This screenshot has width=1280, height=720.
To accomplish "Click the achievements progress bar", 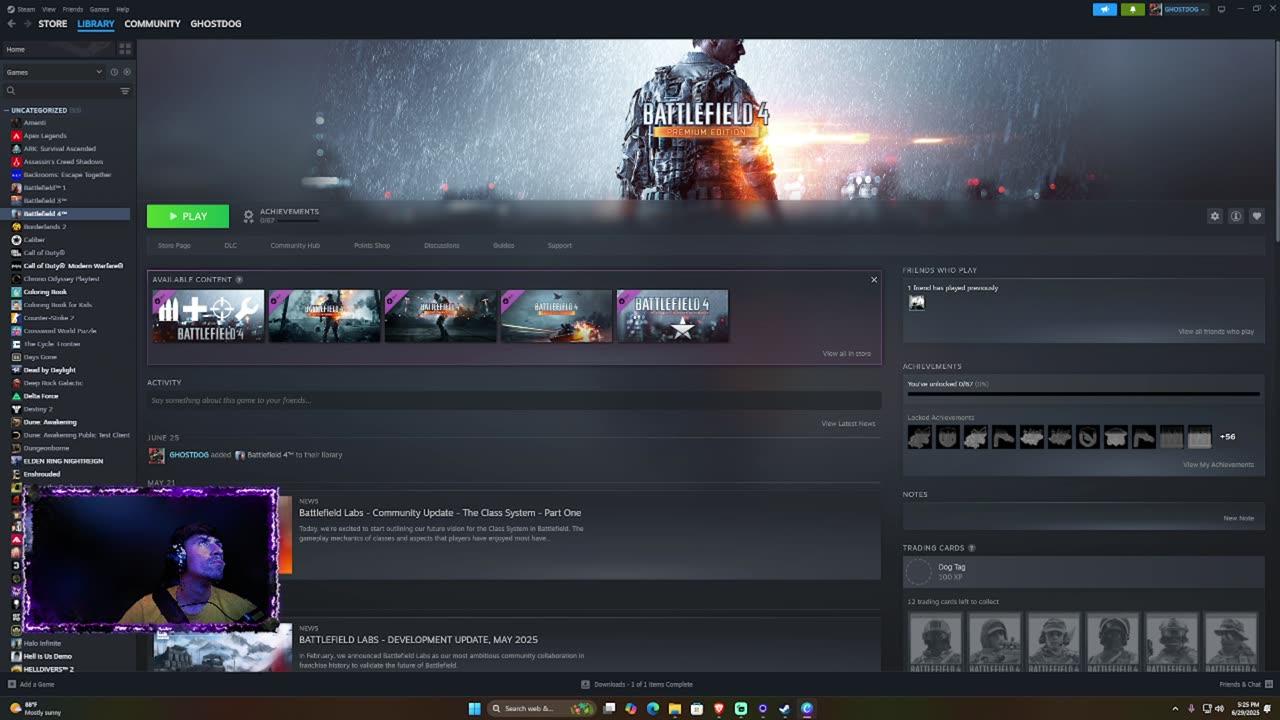I will (1083, 394).
